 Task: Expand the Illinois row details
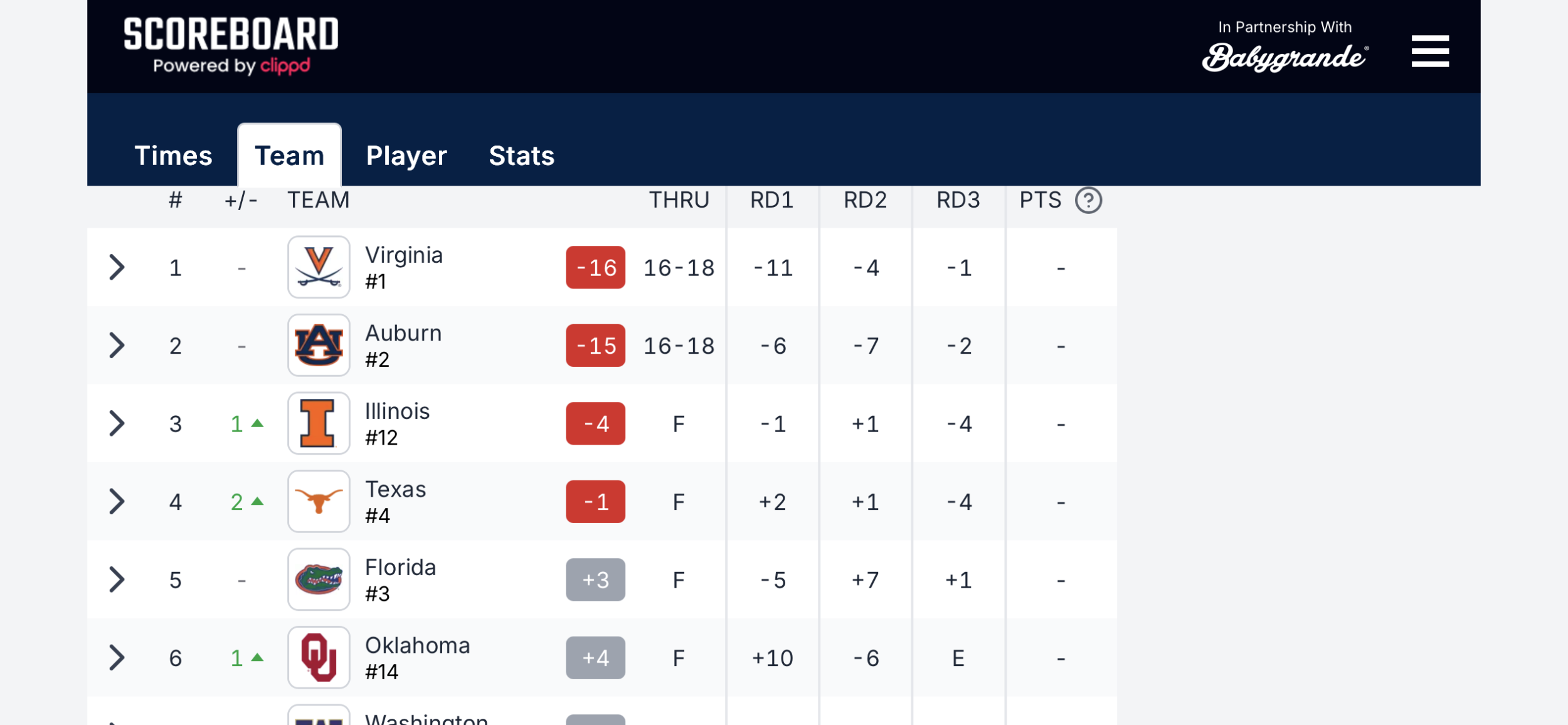(117, 423)
